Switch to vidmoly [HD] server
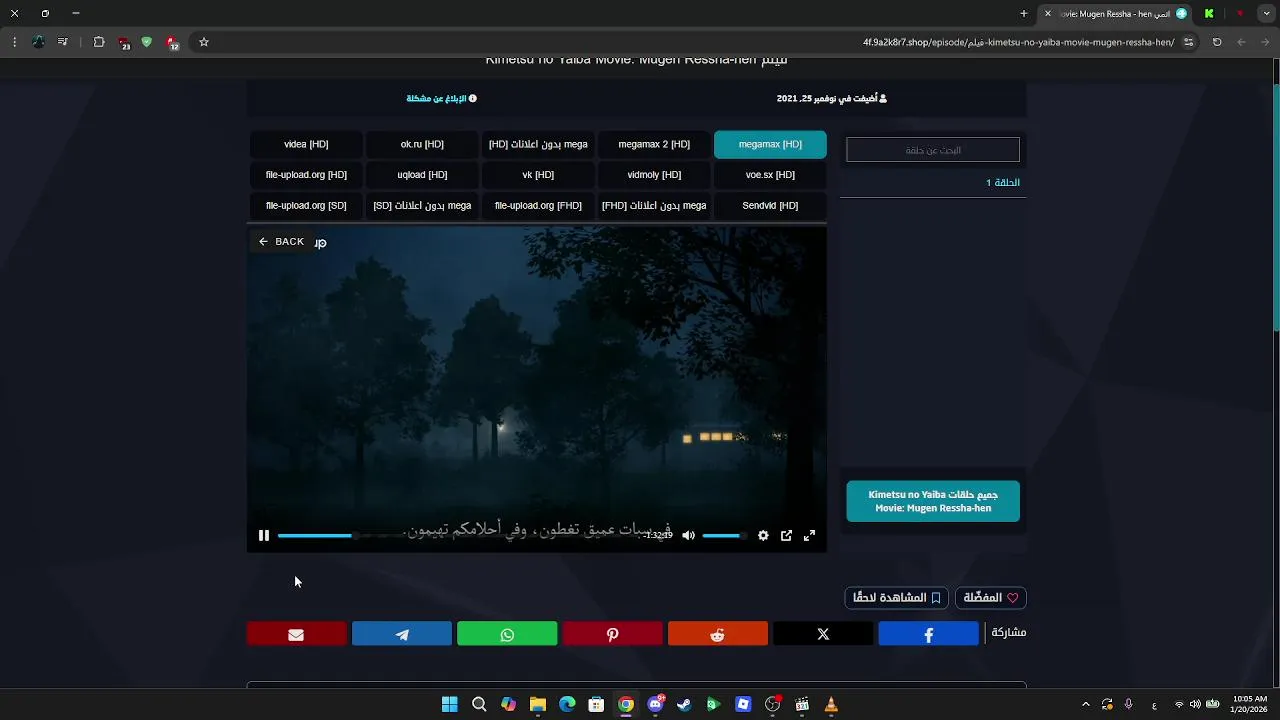 coord(654,175)
